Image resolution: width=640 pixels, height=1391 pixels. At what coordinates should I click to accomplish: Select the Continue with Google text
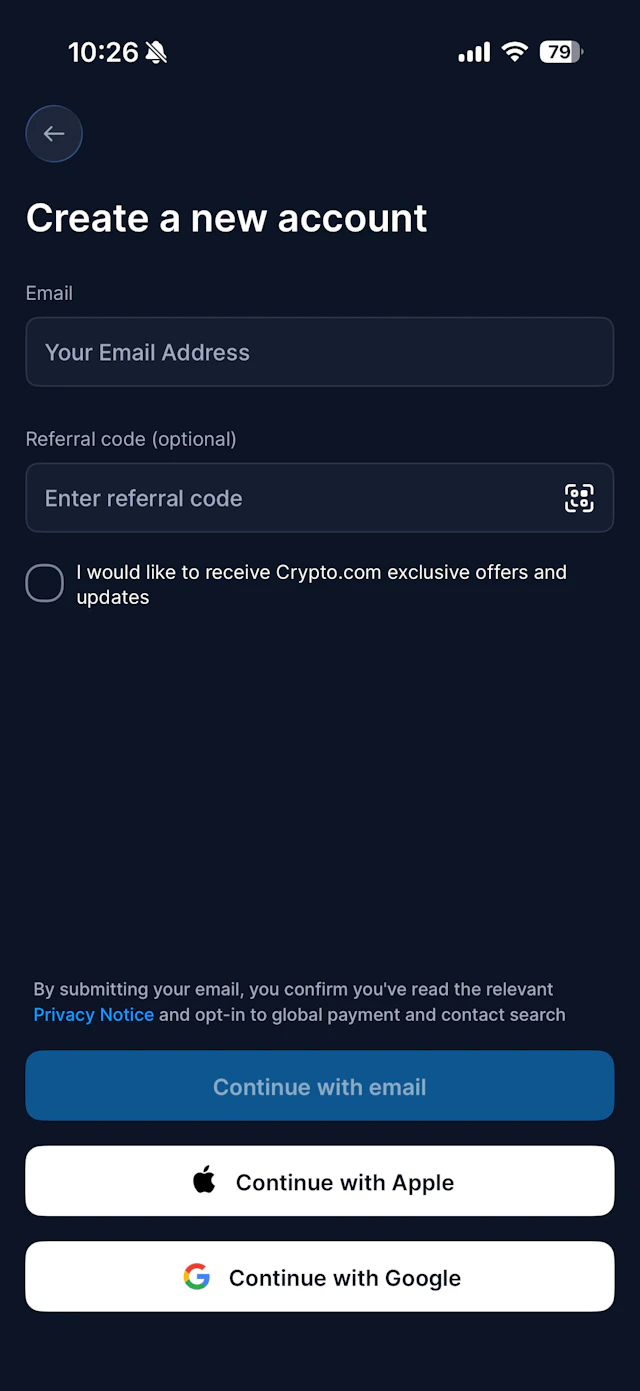click(345, 1278)
